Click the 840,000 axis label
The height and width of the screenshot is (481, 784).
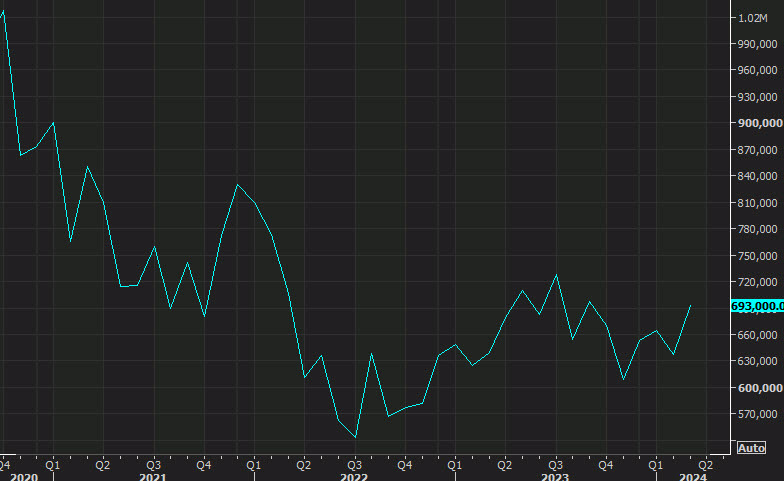tap(757, 176)
